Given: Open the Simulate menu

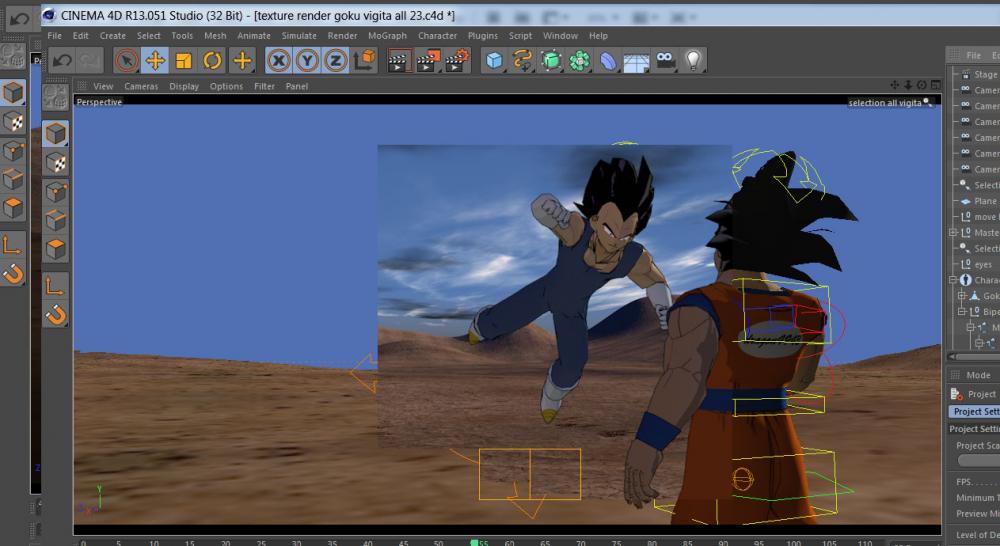Looking at the screenshot, I should click(x=299, y=36).
